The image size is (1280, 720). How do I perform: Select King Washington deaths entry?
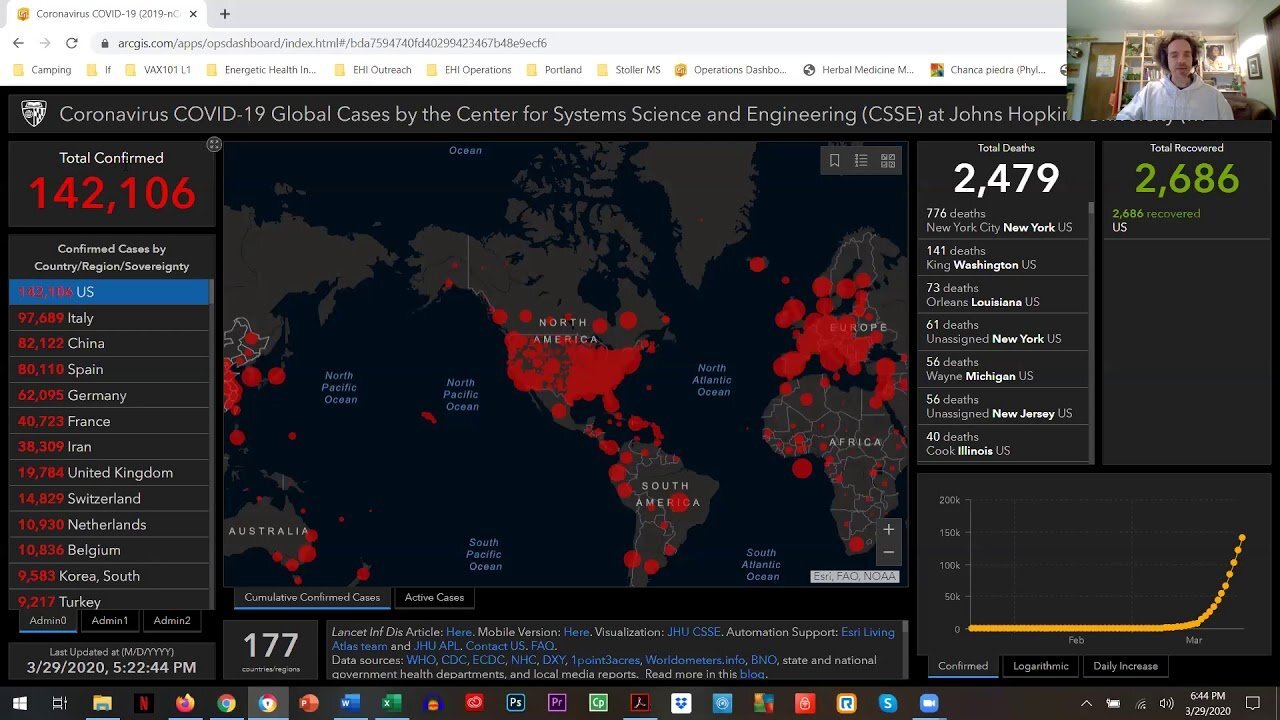[1003, 258]
